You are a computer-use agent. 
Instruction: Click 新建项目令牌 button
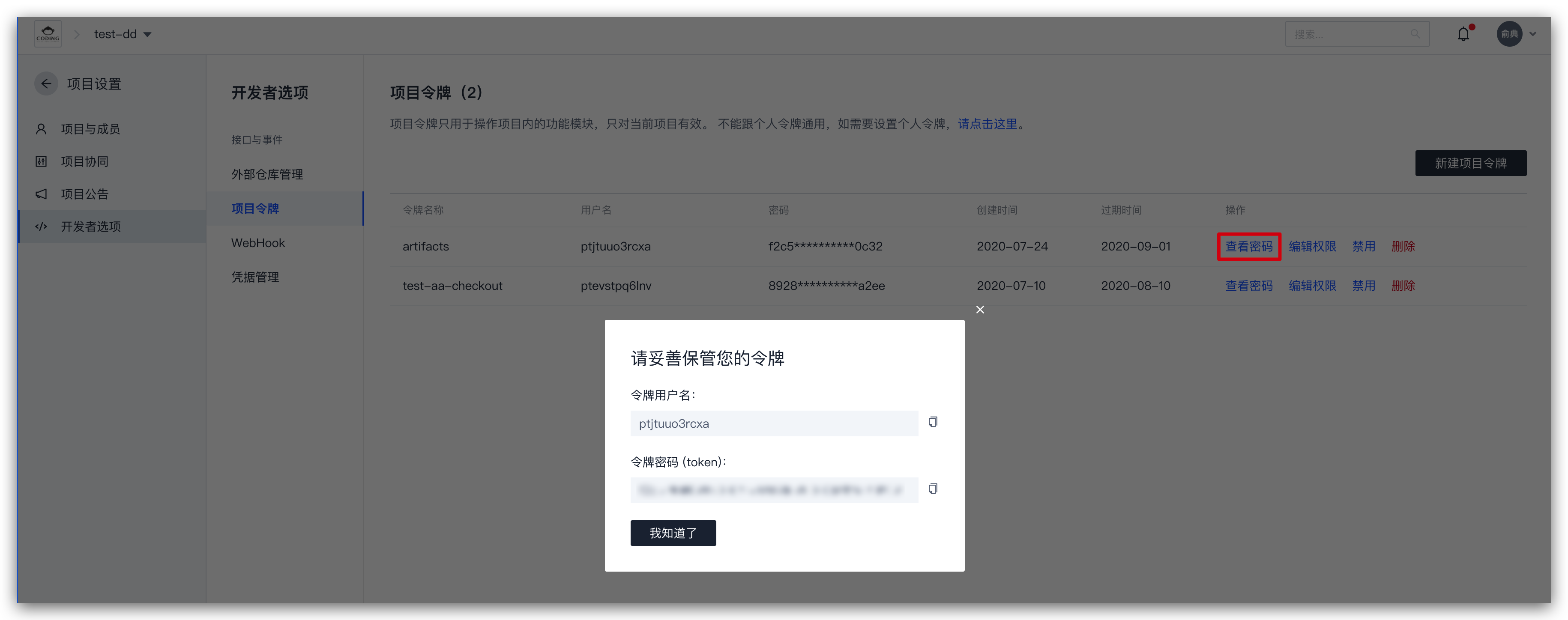(1470, 163)
